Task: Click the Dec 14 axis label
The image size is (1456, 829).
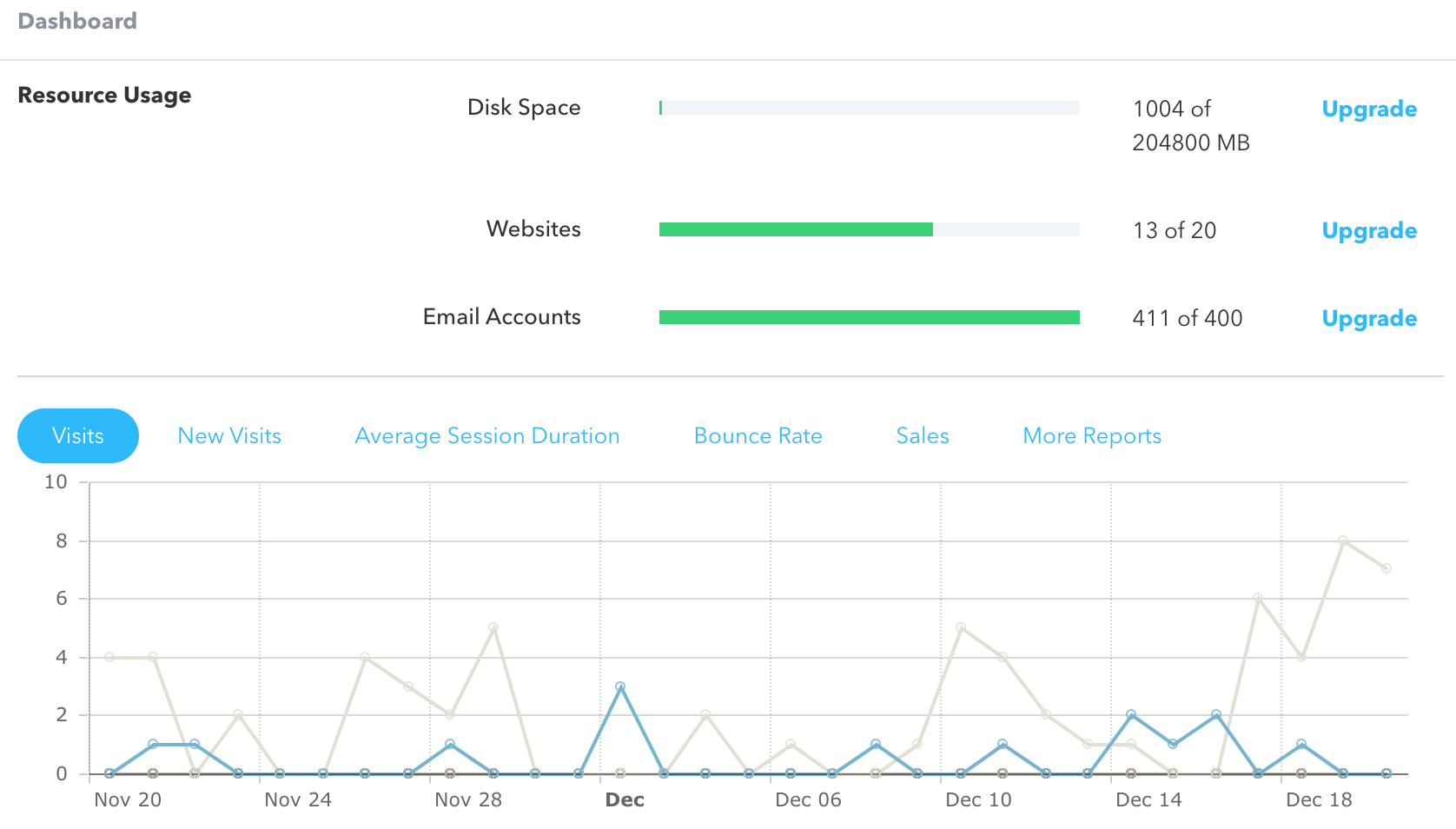Action: tap(1148, 799)
